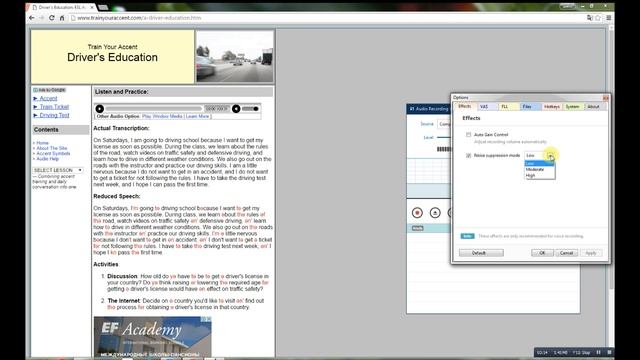Click the browser Forward arrow
This screenshot has height=360, width=640.
42,18
